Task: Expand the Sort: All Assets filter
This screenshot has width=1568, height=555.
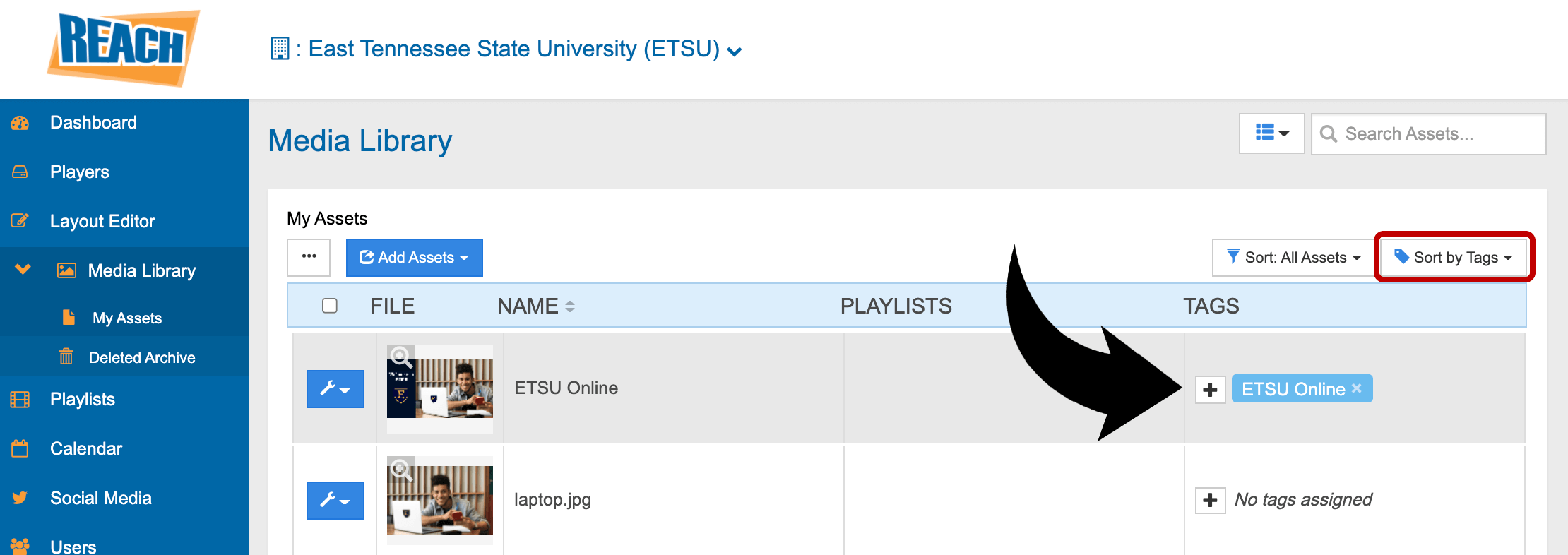Action: point(1292,257)
